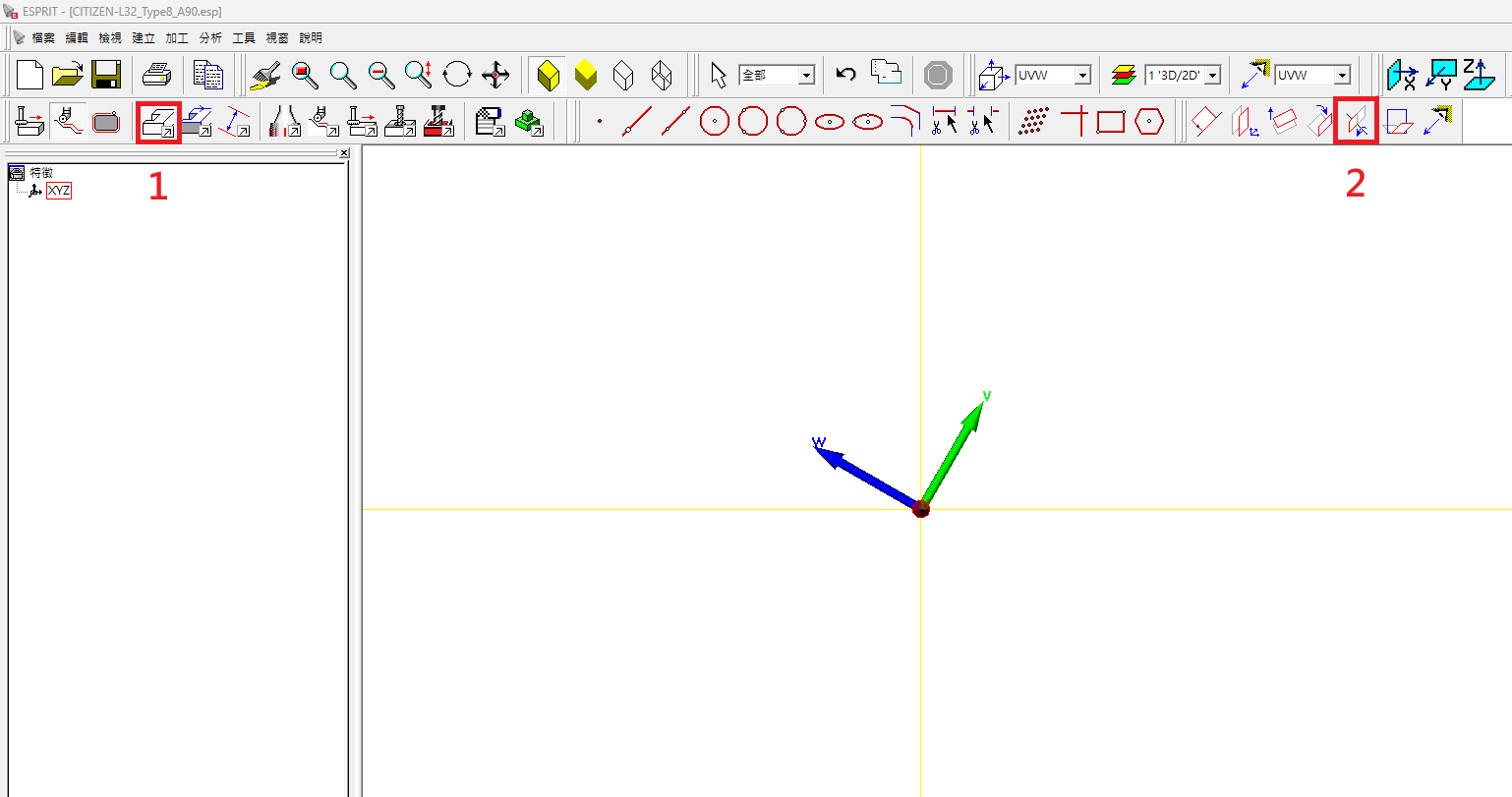Choose the point array tool

point(1033,122)
